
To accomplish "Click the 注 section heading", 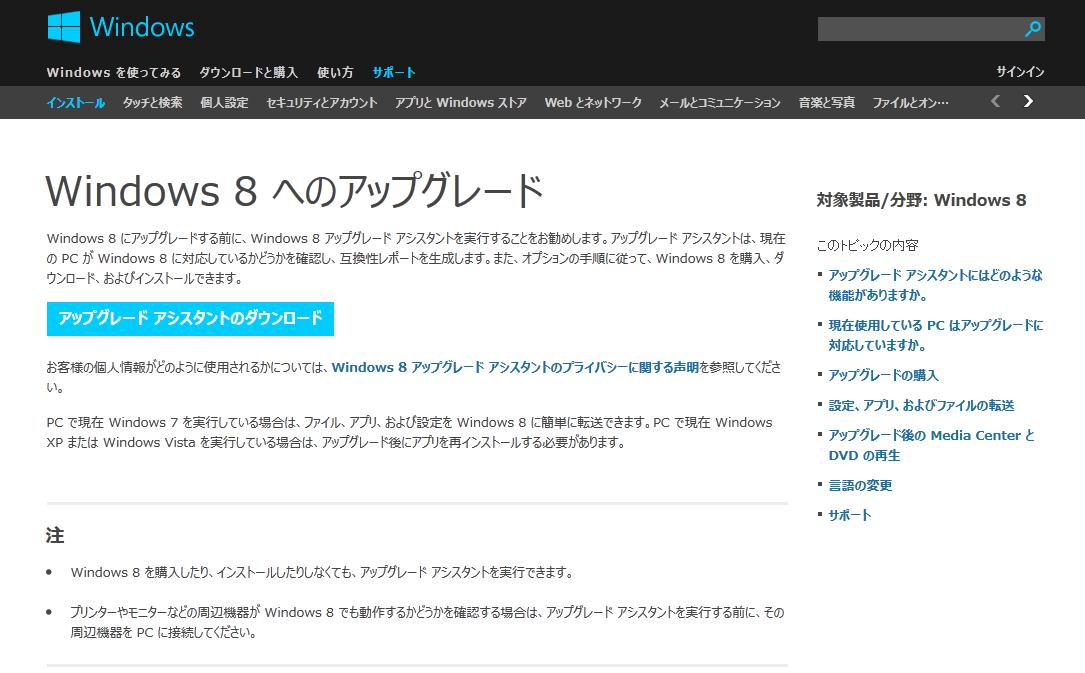I will pos(55,535).
